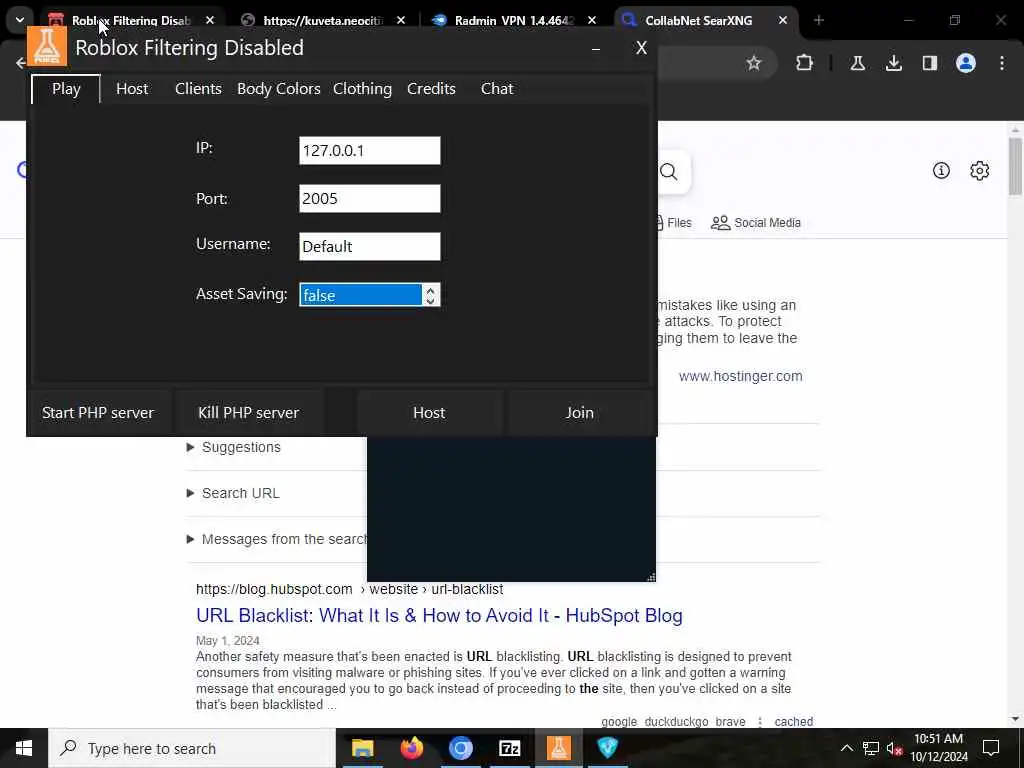1024x768 pixels.
Task: Close the Radmin VPN tab
Action: 592,20
